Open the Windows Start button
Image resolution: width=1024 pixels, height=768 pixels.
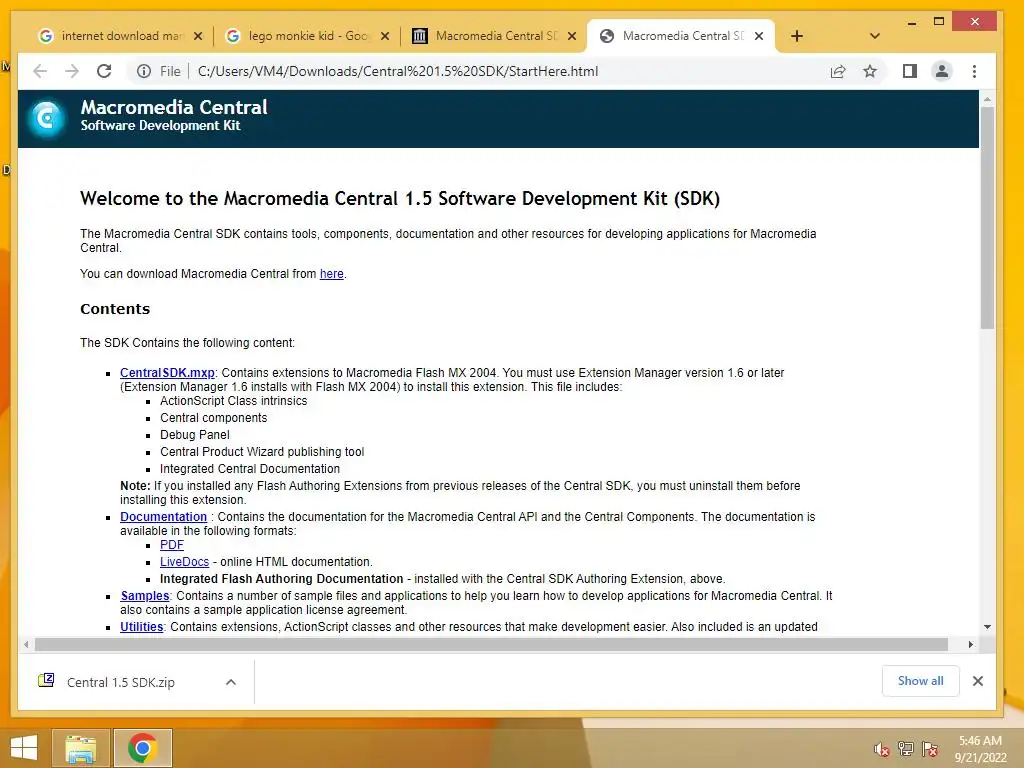tap(24, 748)
